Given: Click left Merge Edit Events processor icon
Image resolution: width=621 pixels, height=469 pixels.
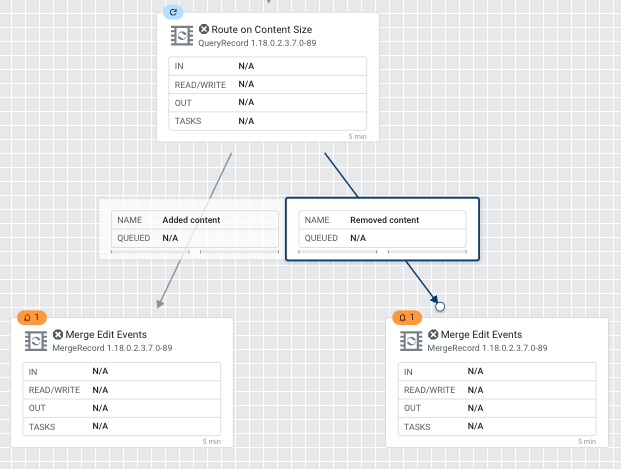Looking at the screenshot, I should [35, 341].
